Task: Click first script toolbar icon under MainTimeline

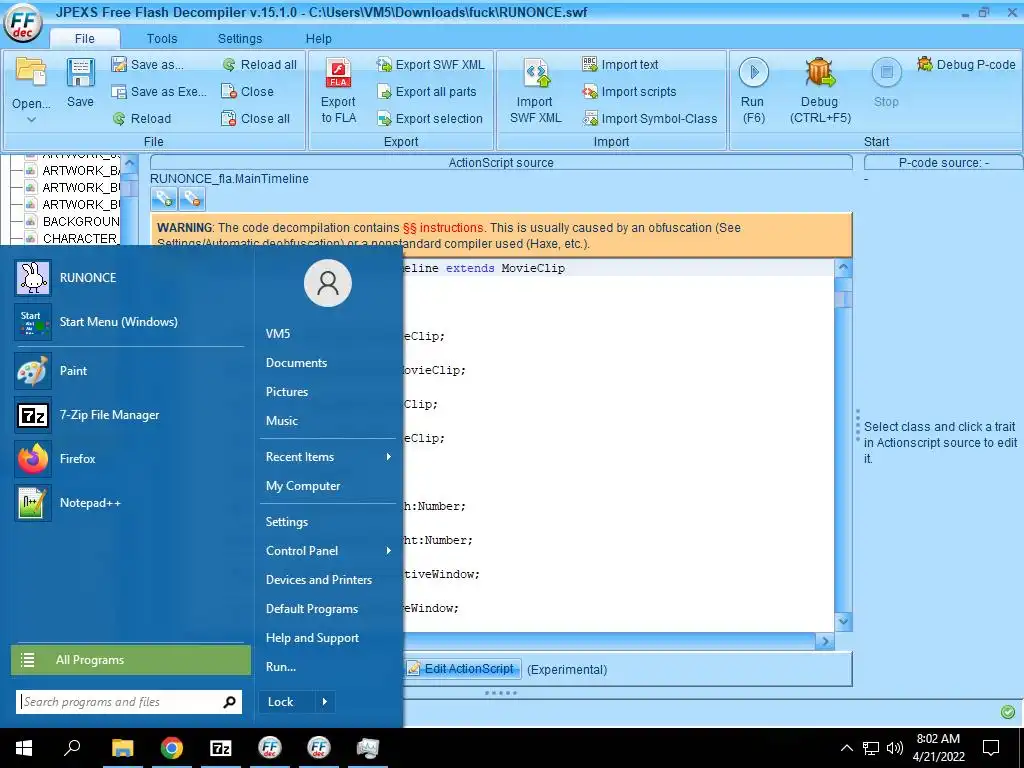Action: coord(164,199)
